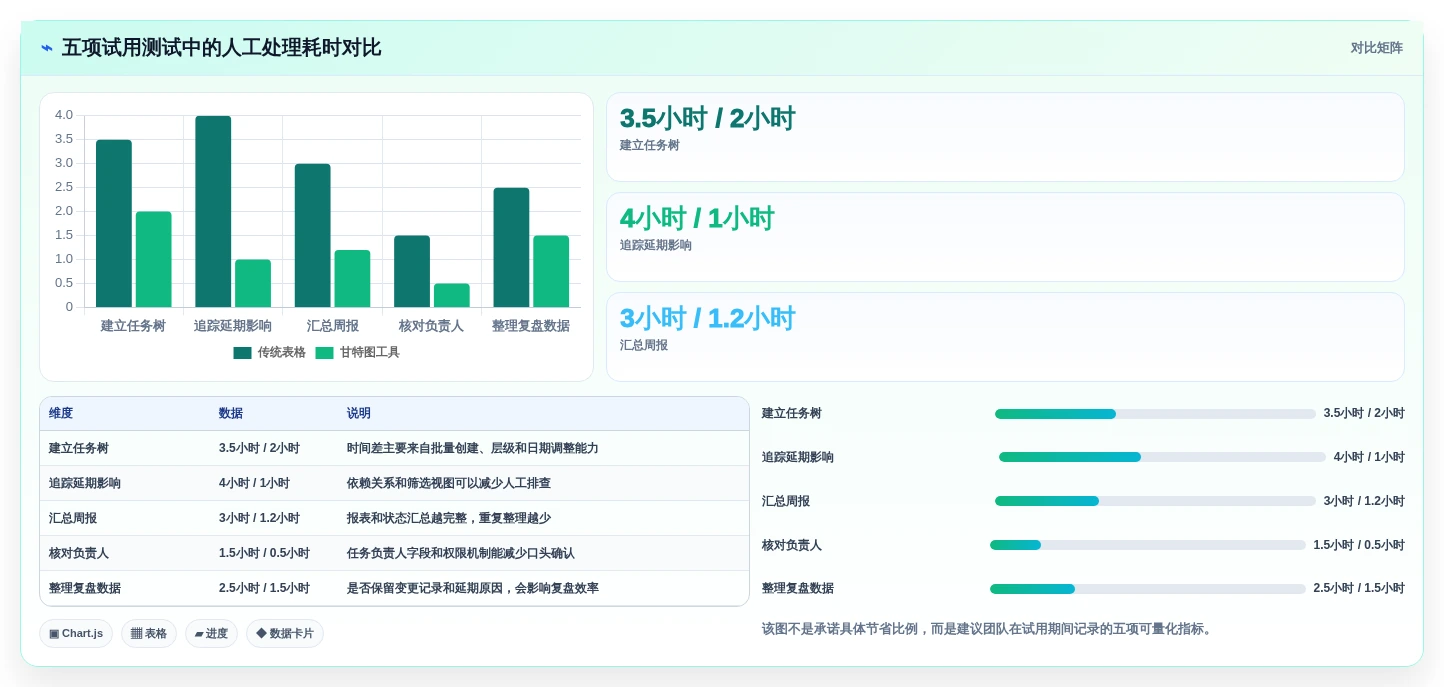
Task: Click the 核对负责人 progress bar
Action: (1148, 545)
